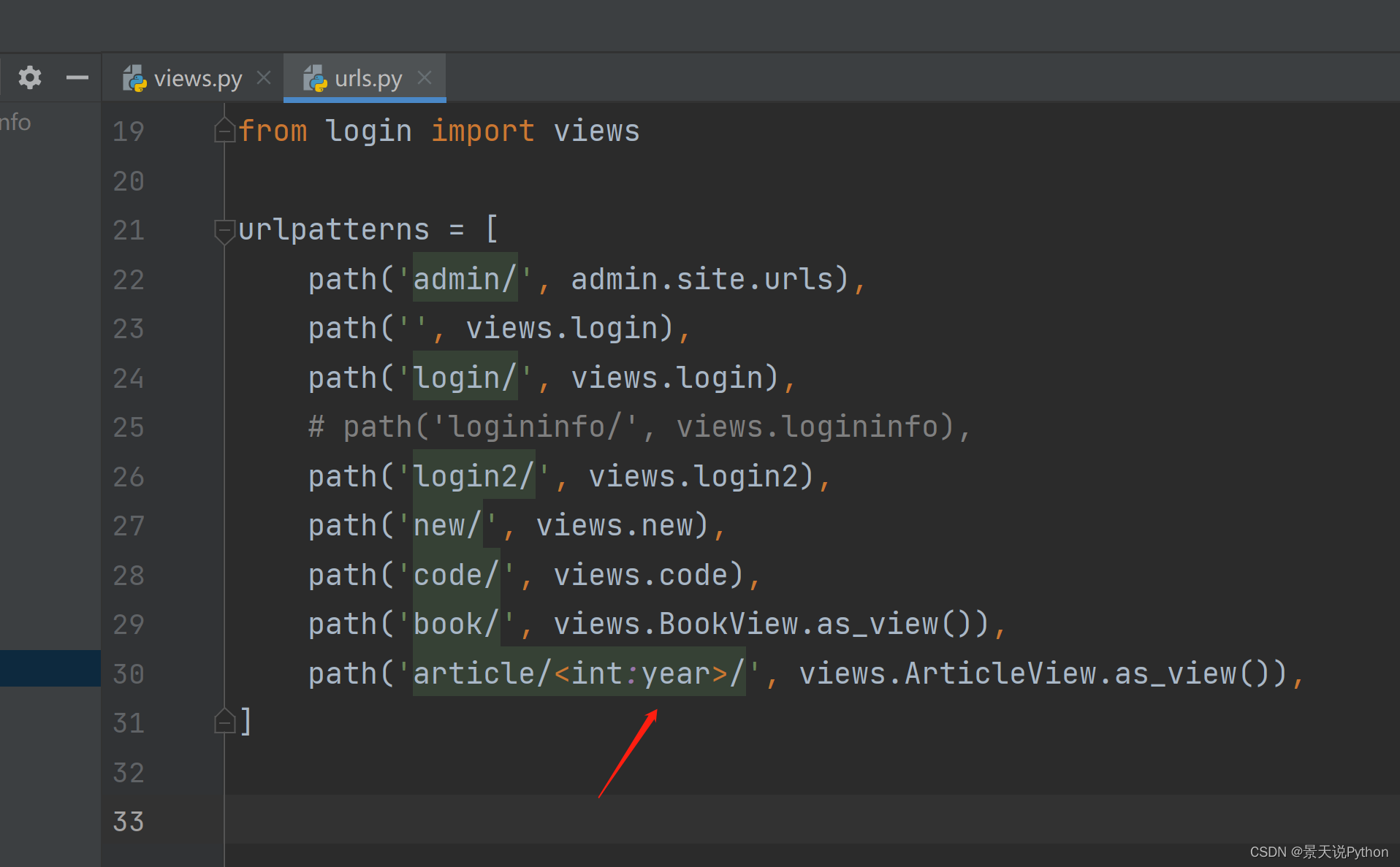The image size is (1400, 867).
Task: Collapse the import fold marker on line 19
Action: 224,130
